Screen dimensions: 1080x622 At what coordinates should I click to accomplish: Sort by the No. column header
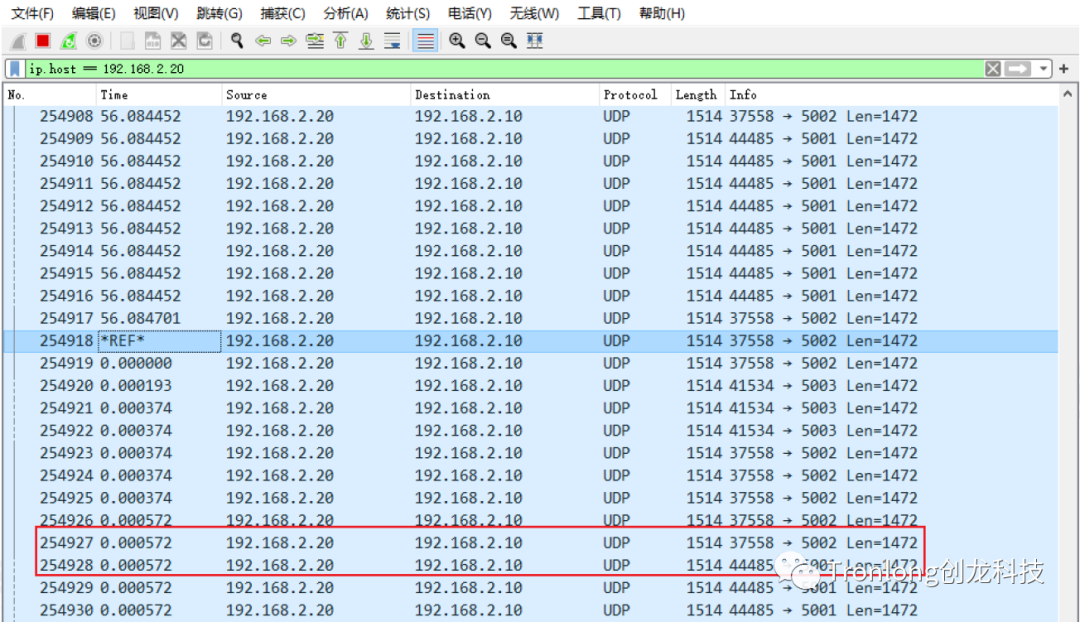click(50, 95)
